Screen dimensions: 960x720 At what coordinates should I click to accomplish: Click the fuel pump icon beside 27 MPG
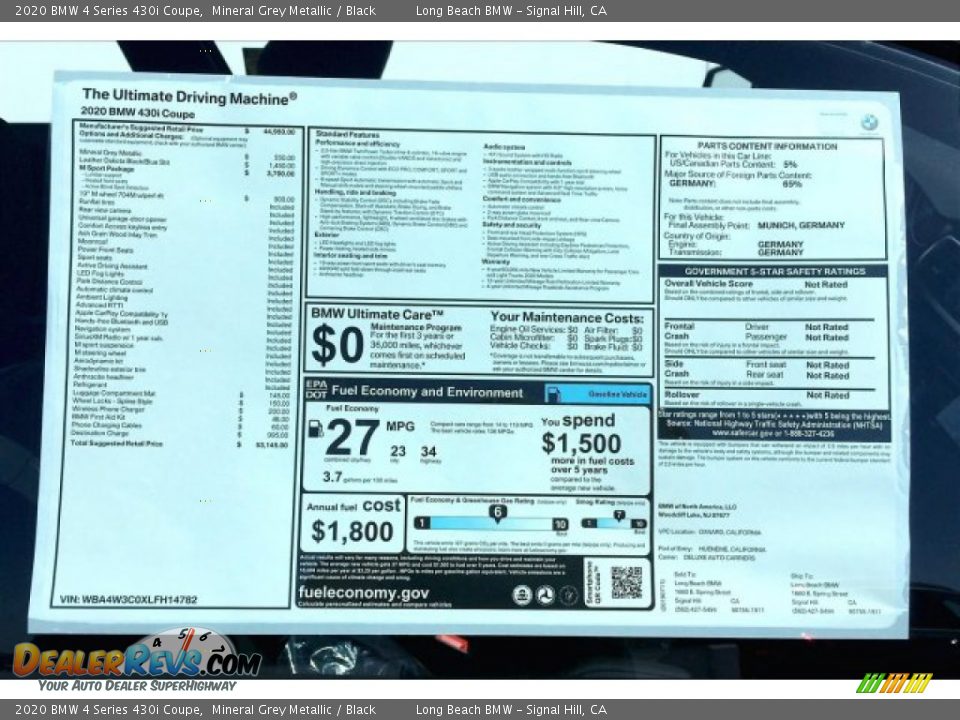tap(315, 428)
